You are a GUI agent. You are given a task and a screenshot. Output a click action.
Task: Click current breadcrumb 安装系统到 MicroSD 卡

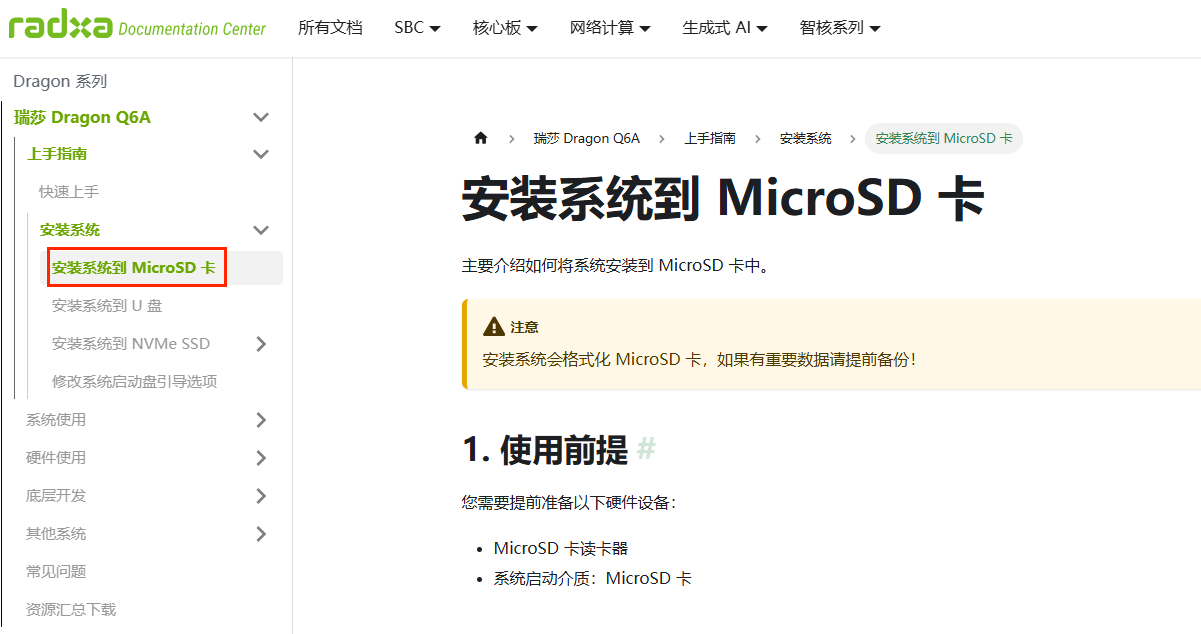[944, 138]
